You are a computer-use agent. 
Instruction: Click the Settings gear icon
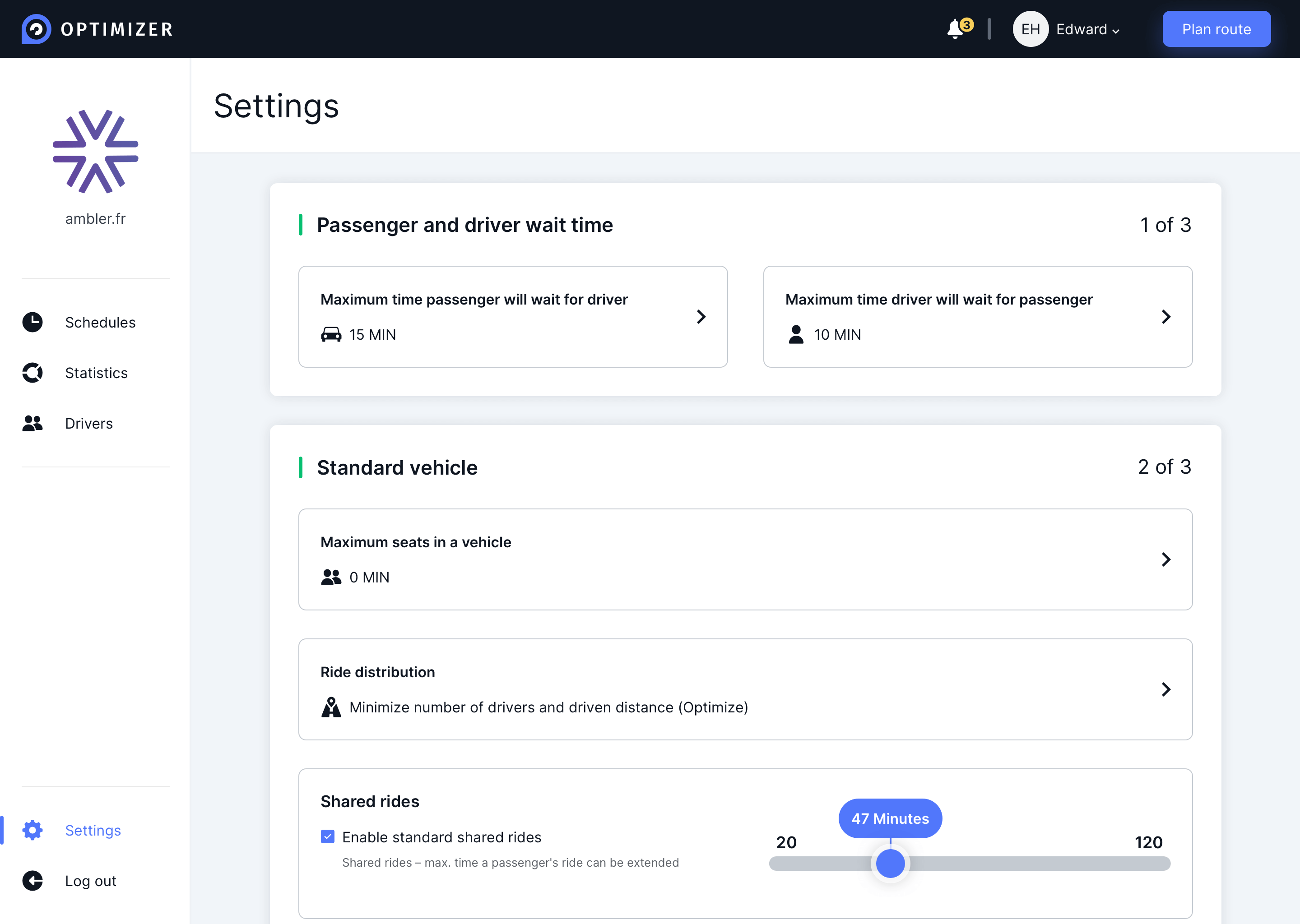click(32, 830)
